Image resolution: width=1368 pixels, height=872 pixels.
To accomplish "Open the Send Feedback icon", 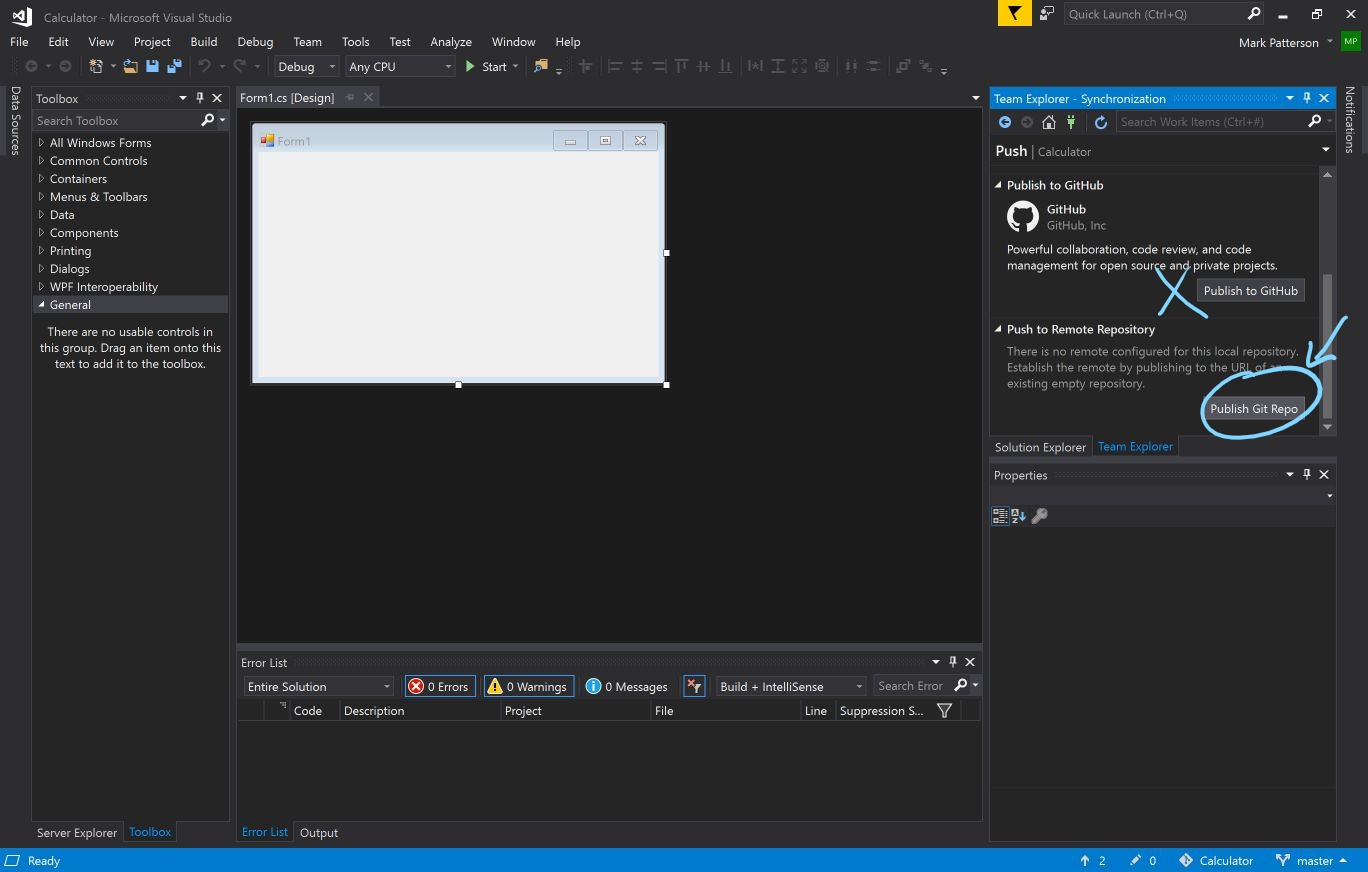I will tap(1046, 14).
